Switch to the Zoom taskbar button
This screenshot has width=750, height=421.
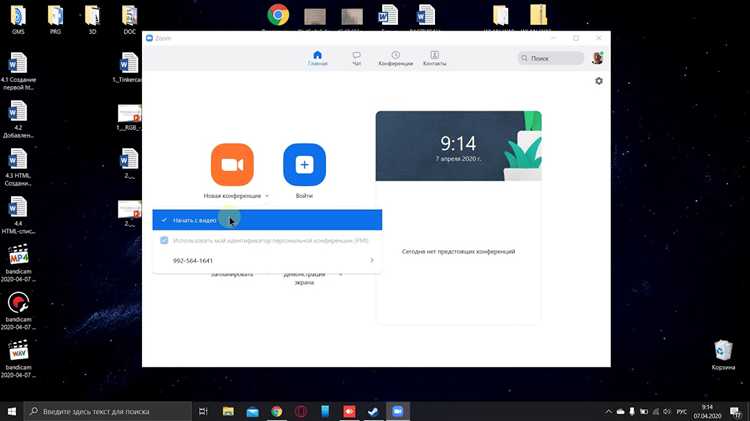[397, 411]
